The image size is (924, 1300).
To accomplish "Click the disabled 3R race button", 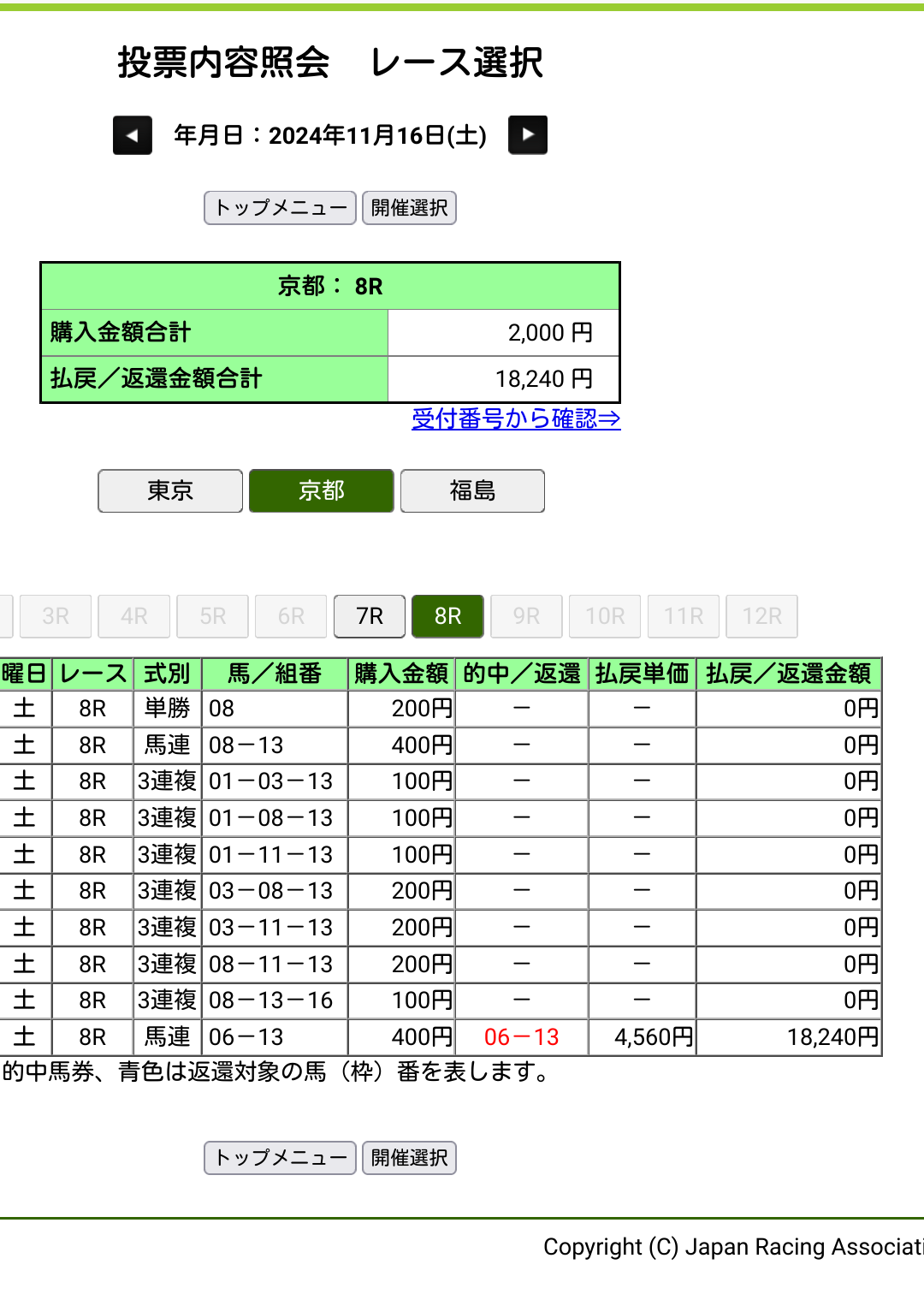I will tap(56, 616).
